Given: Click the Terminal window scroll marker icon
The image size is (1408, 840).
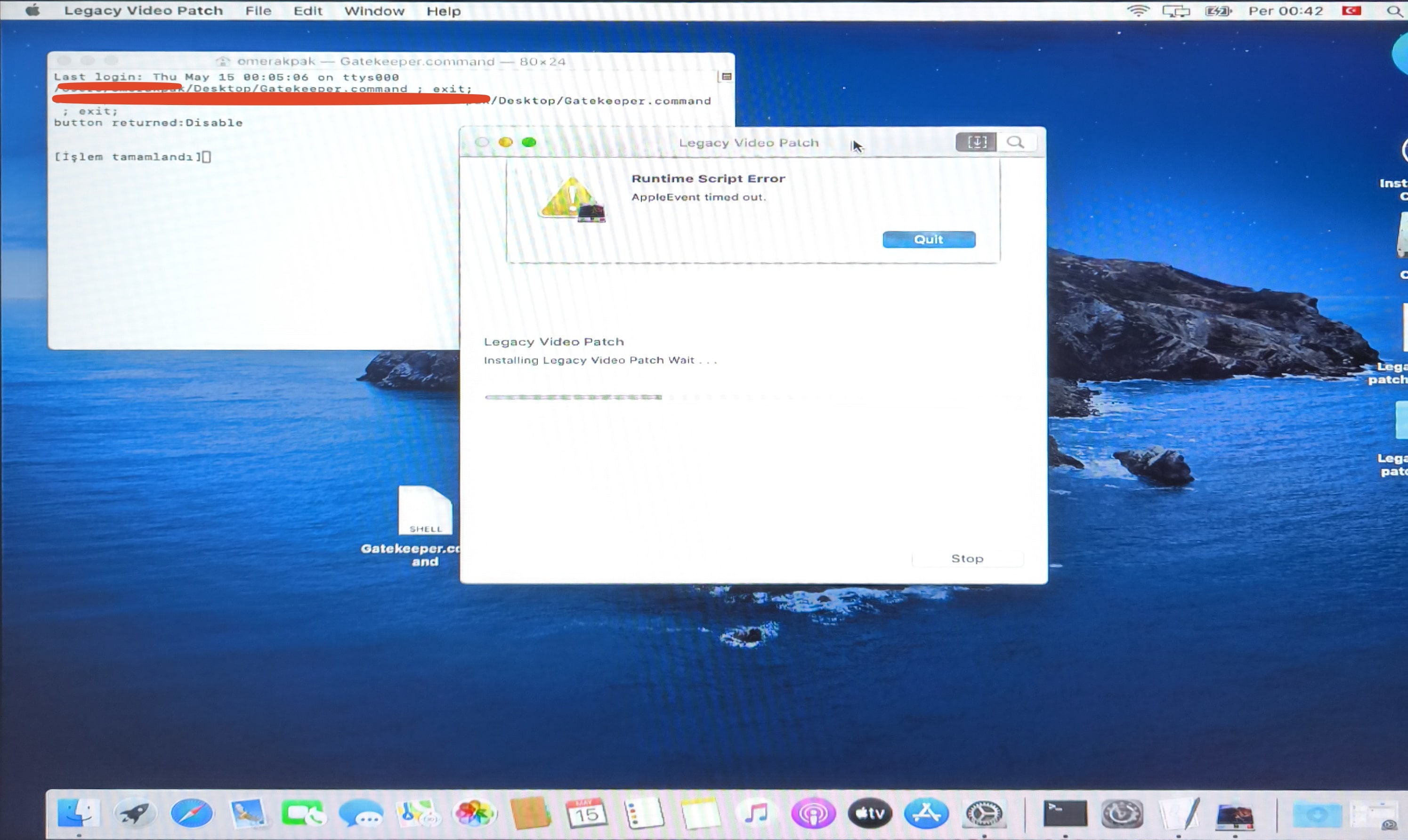Looking at the screenshot, I should tap(727, 76).
